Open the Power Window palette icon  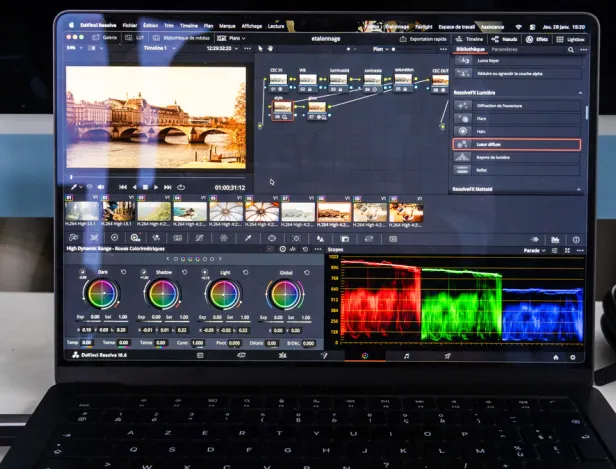point(272,238)
